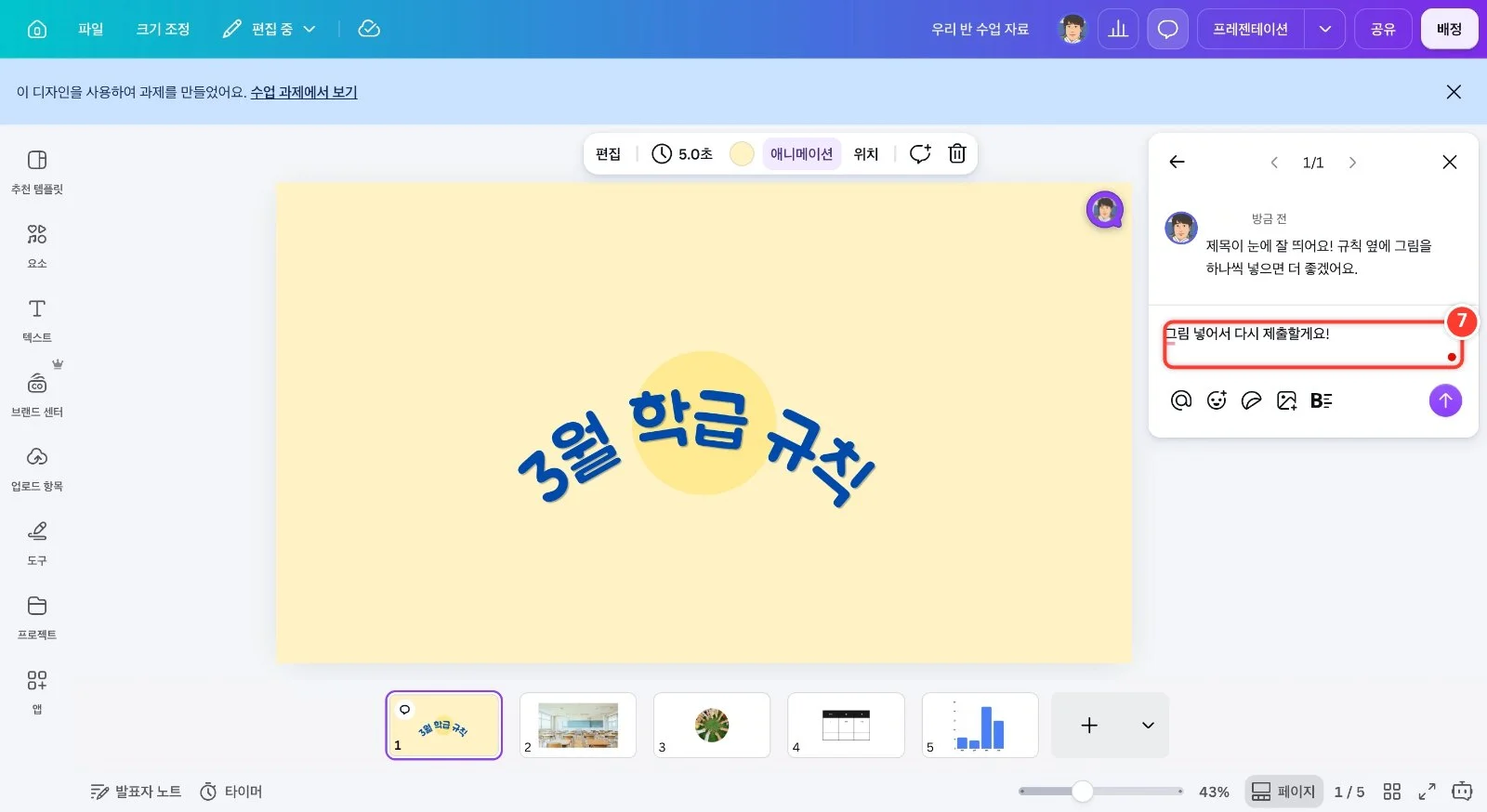Open the insights bar chart icon

[1118, 29]
